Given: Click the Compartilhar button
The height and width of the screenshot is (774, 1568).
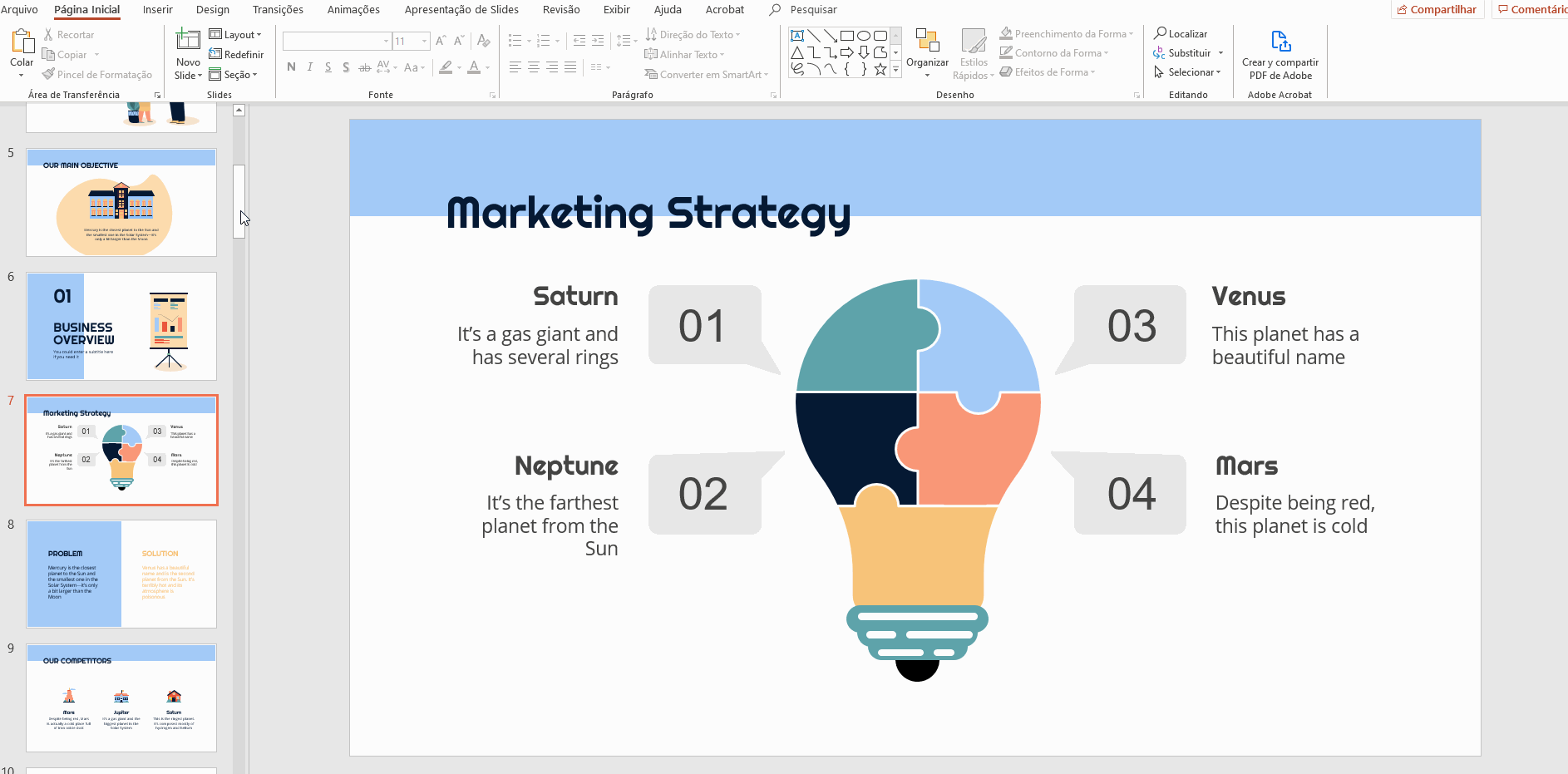Looking at the screenshot, I should pyautogui.click(x=1437, y=10).
